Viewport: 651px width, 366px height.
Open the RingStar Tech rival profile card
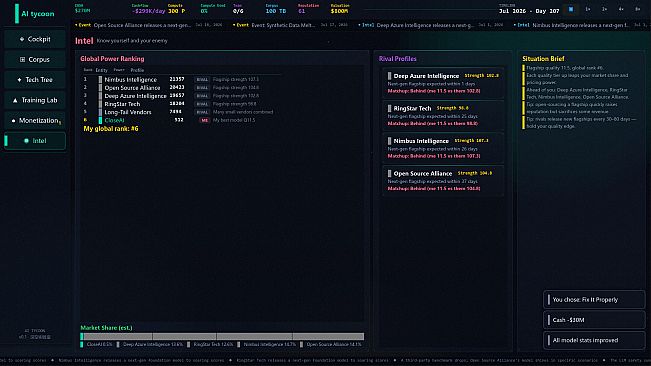point(443,115)
